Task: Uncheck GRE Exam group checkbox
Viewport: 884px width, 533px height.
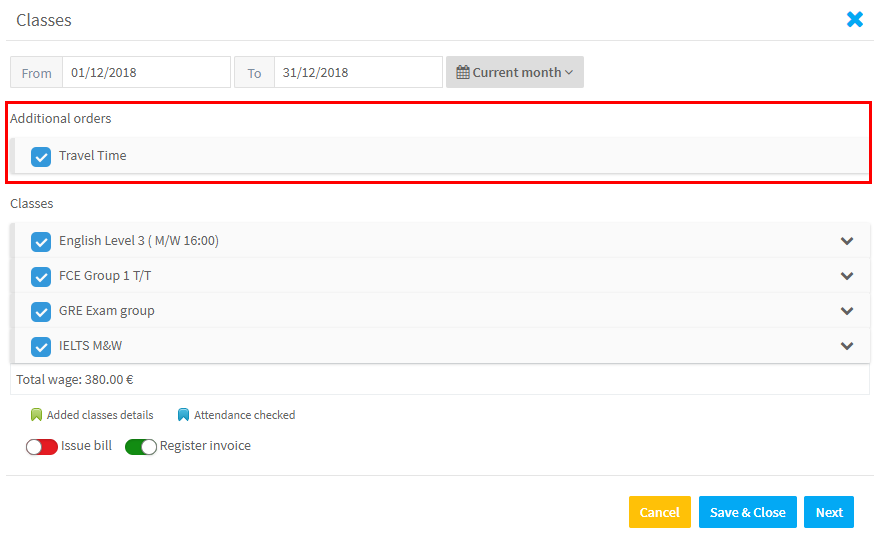Action: click(x=41, y=311)
